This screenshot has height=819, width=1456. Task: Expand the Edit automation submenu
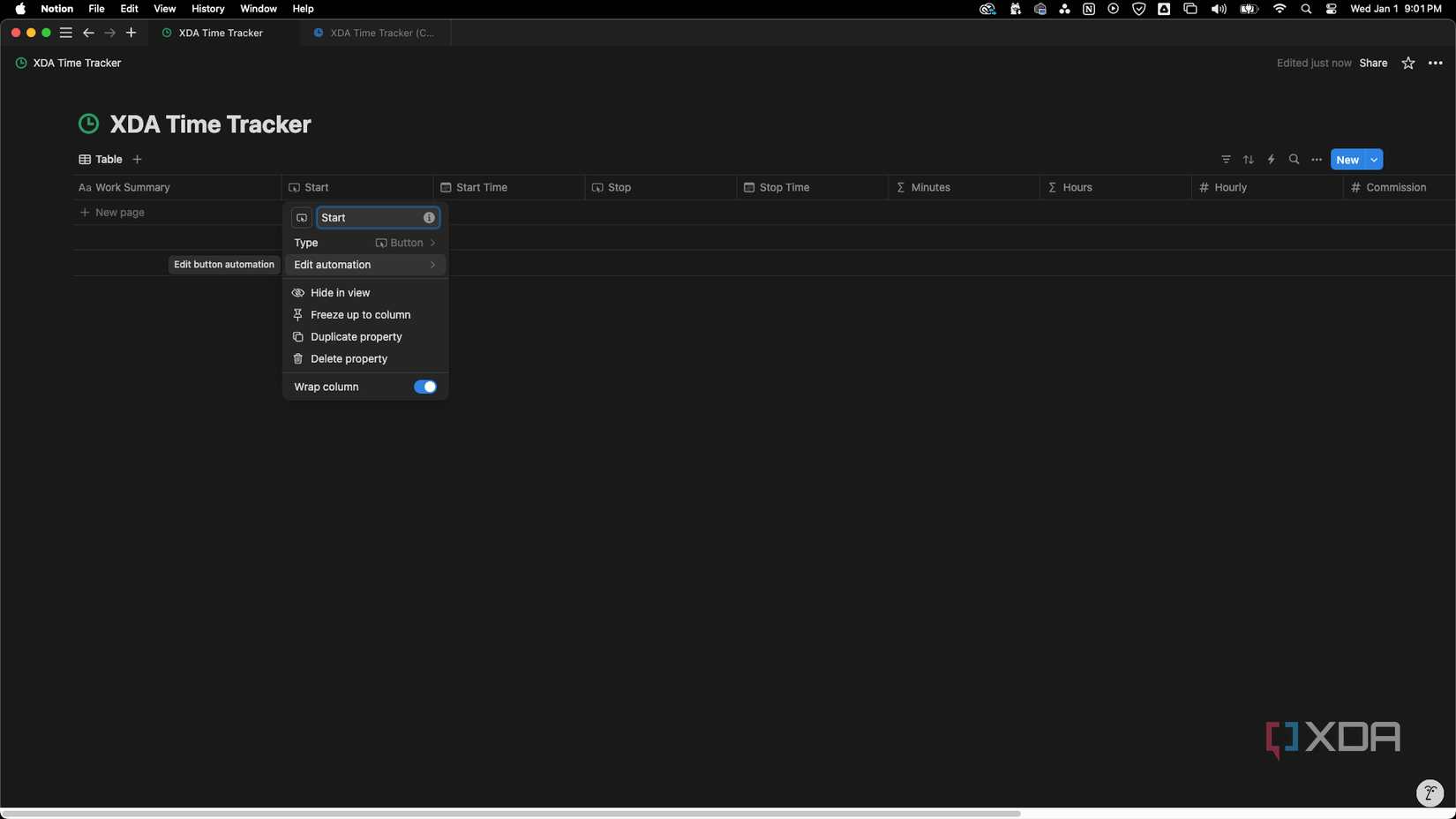pyautogui.click(x=364, y=265)
